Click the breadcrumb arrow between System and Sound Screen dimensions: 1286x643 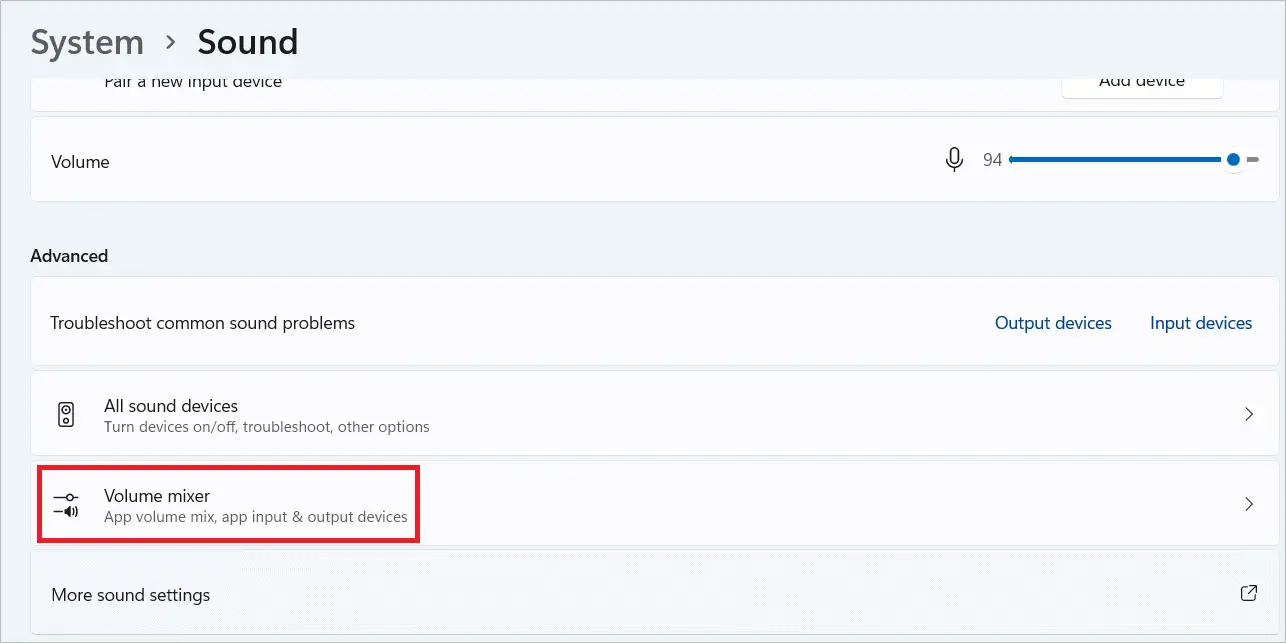coord(171,43)
